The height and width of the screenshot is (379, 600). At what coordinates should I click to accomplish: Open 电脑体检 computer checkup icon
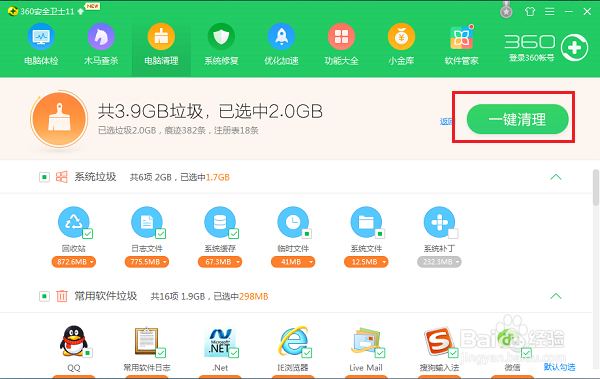tap(41, 37)
